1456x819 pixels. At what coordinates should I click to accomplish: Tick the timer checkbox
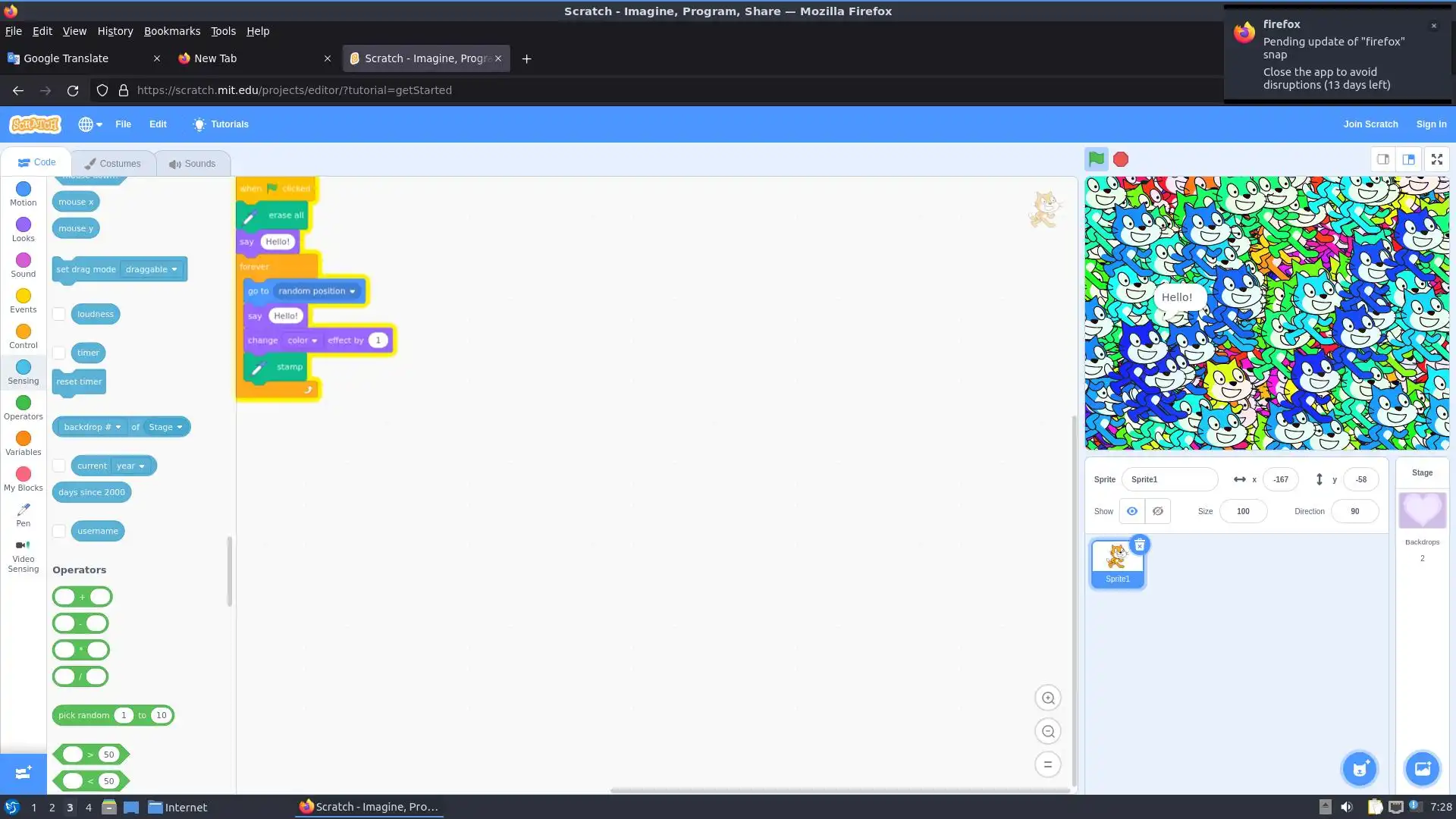pyautogui.click(x=59, y=353)
